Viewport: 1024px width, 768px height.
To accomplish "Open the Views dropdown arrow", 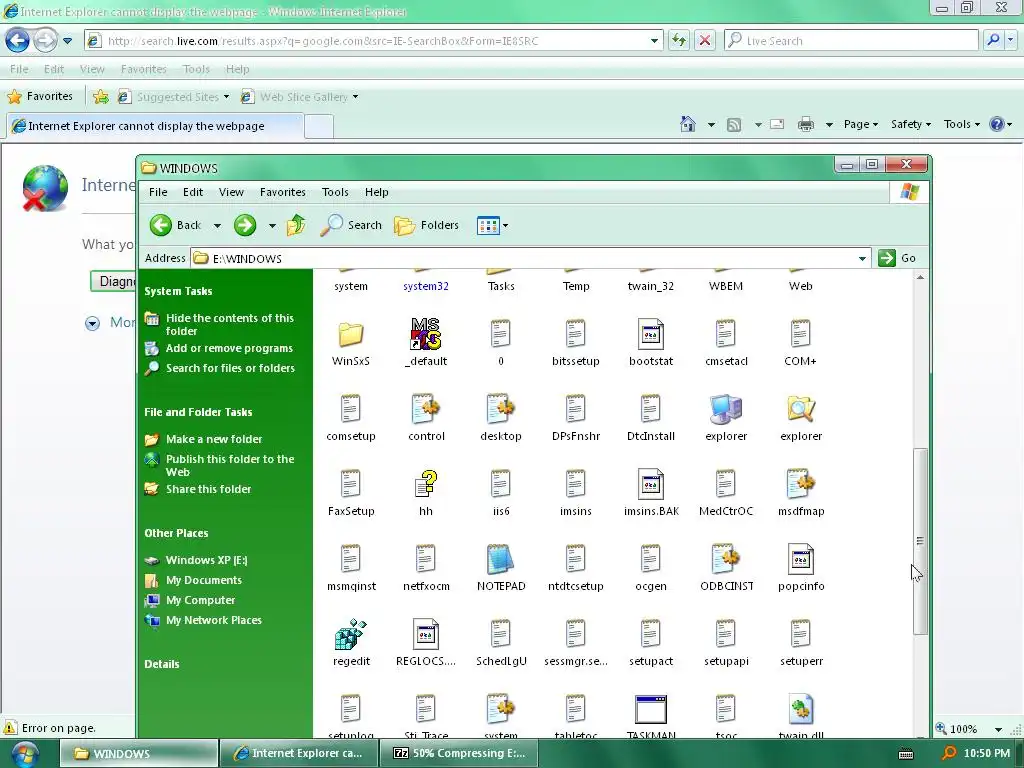I will tap(505, 226).
